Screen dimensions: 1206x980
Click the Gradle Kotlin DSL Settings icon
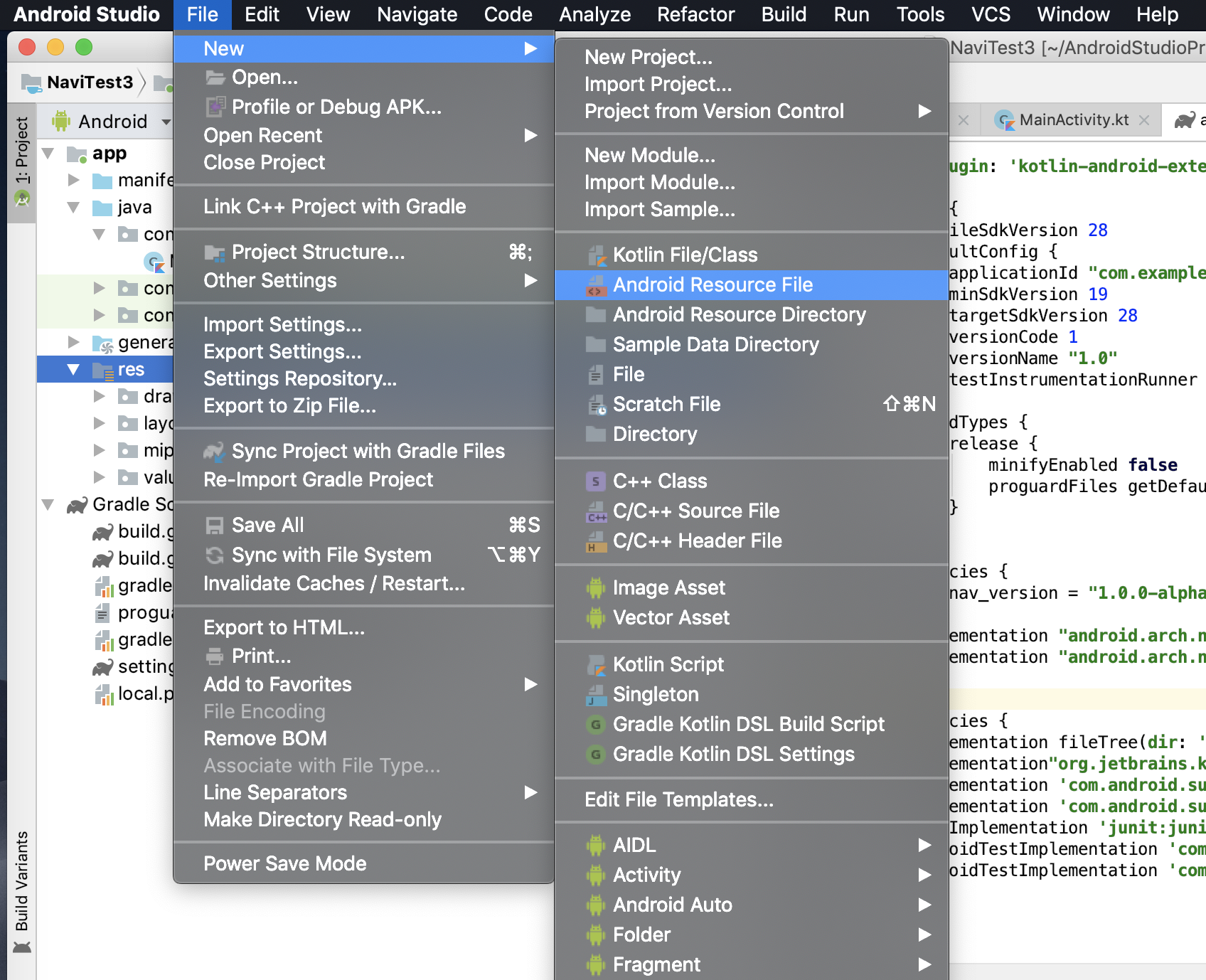596,755
